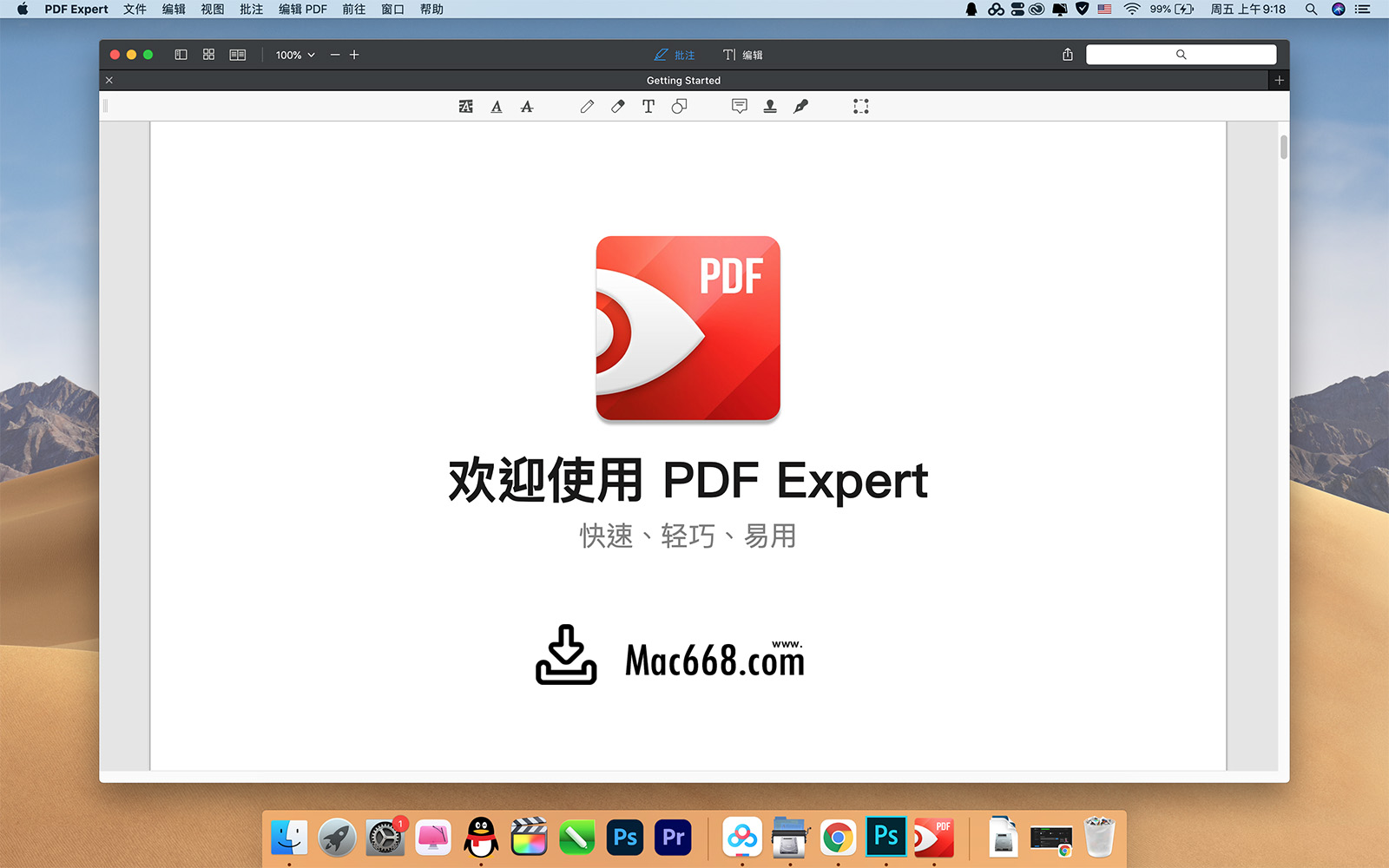Select the strikethrough text tool
This screenshot has width=1389, height=868.
[x=527, y=107]
